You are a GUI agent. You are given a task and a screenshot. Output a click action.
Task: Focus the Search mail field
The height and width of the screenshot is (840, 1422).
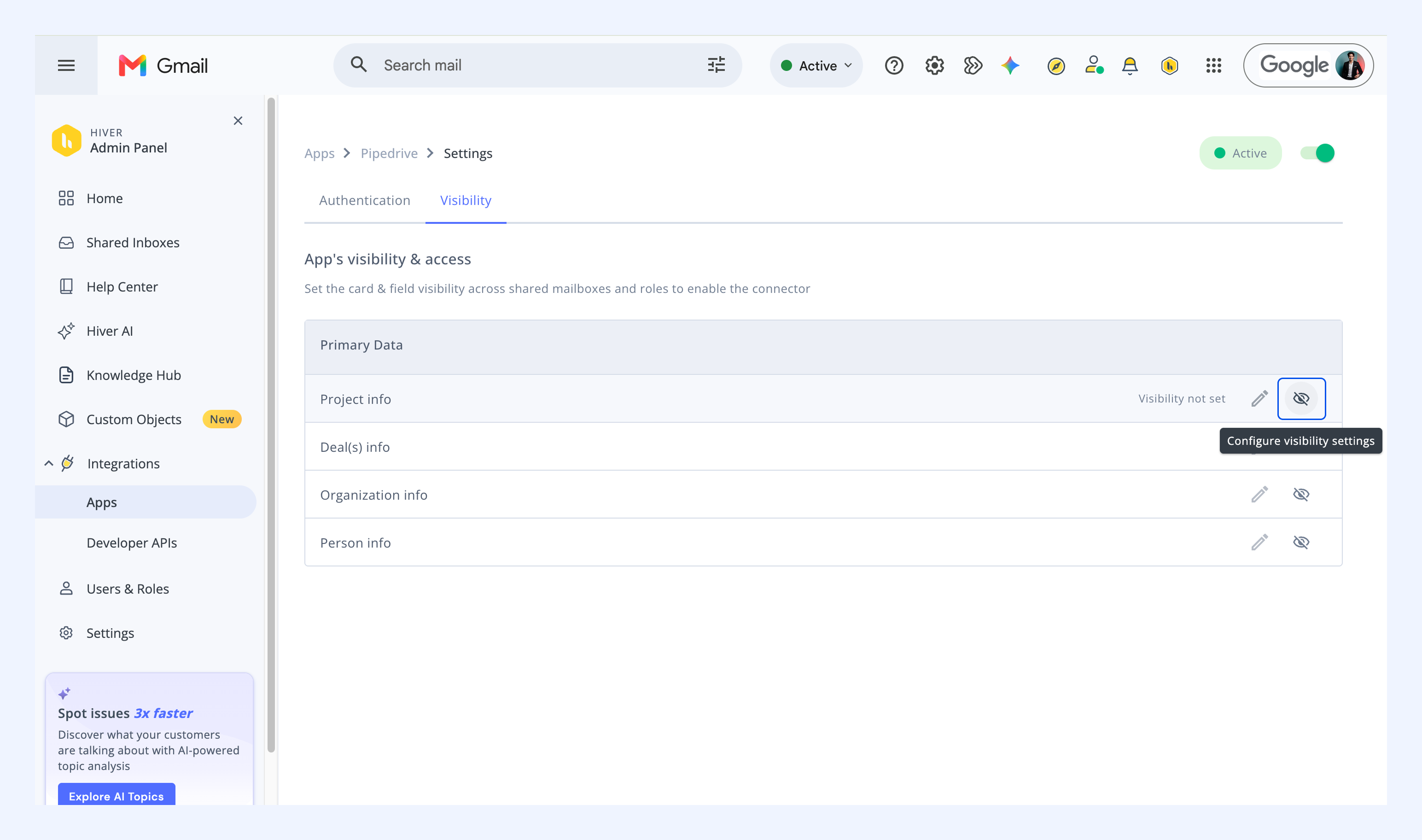(537, 66)
